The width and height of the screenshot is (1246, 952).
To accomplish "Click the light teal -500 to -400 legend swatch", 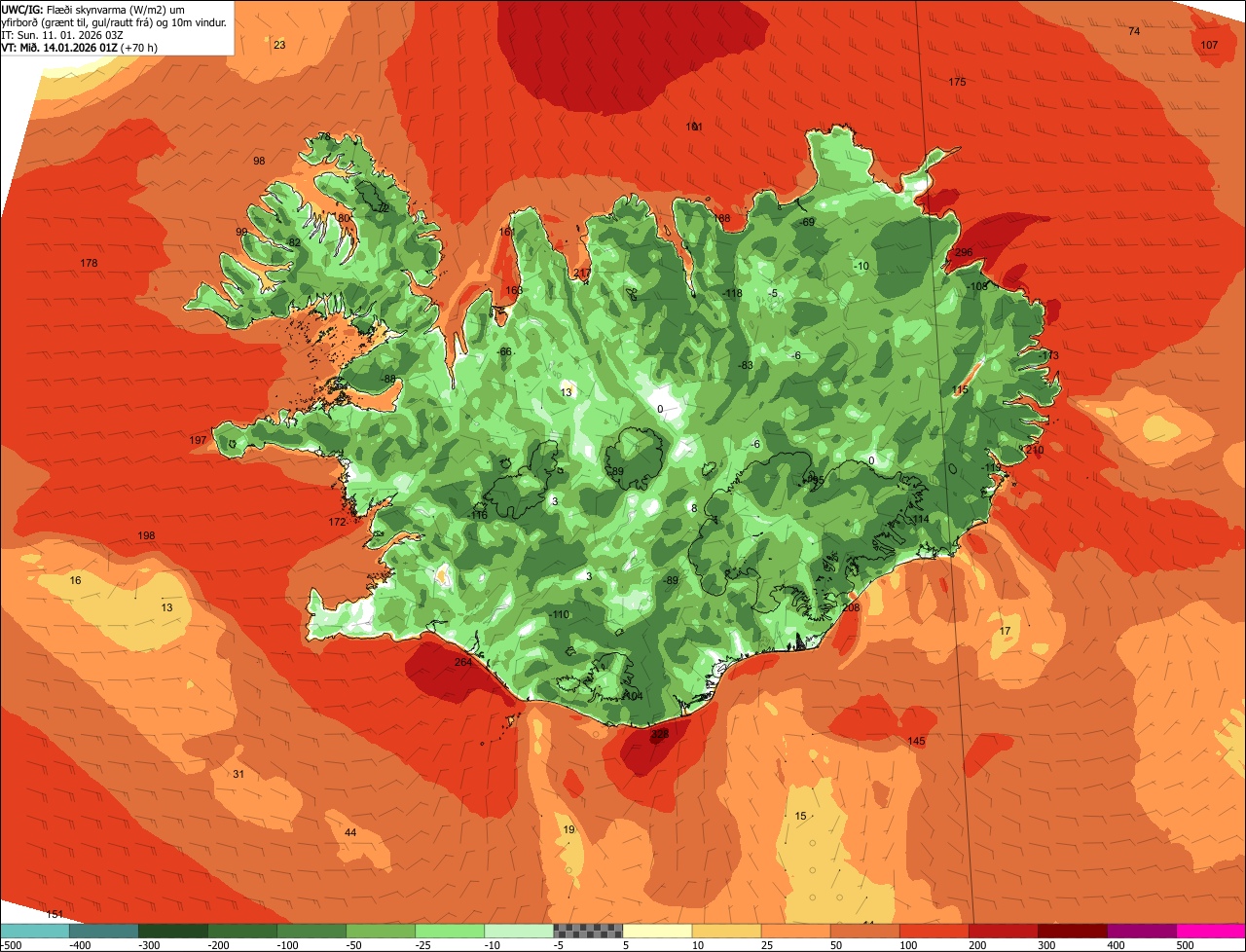I will pyautogui.click(x=34, y=931).
